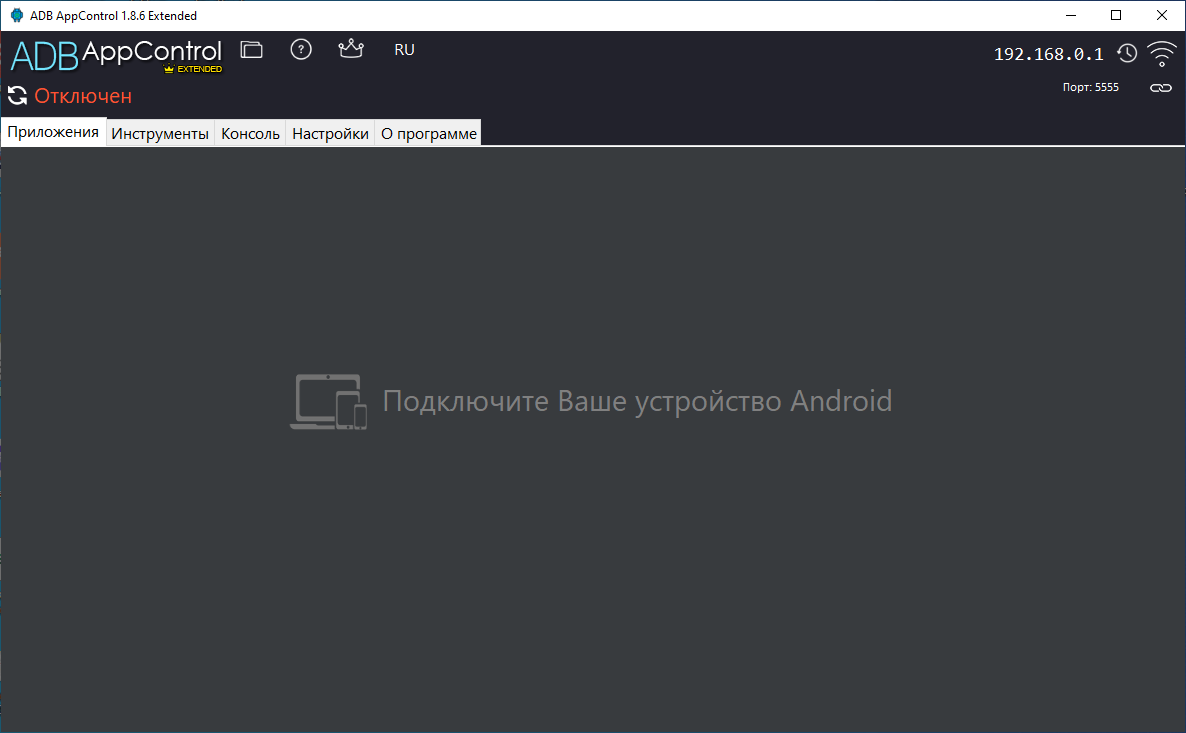
Task: Click the red Отключен status text
Action: click(x=83, y=96)
